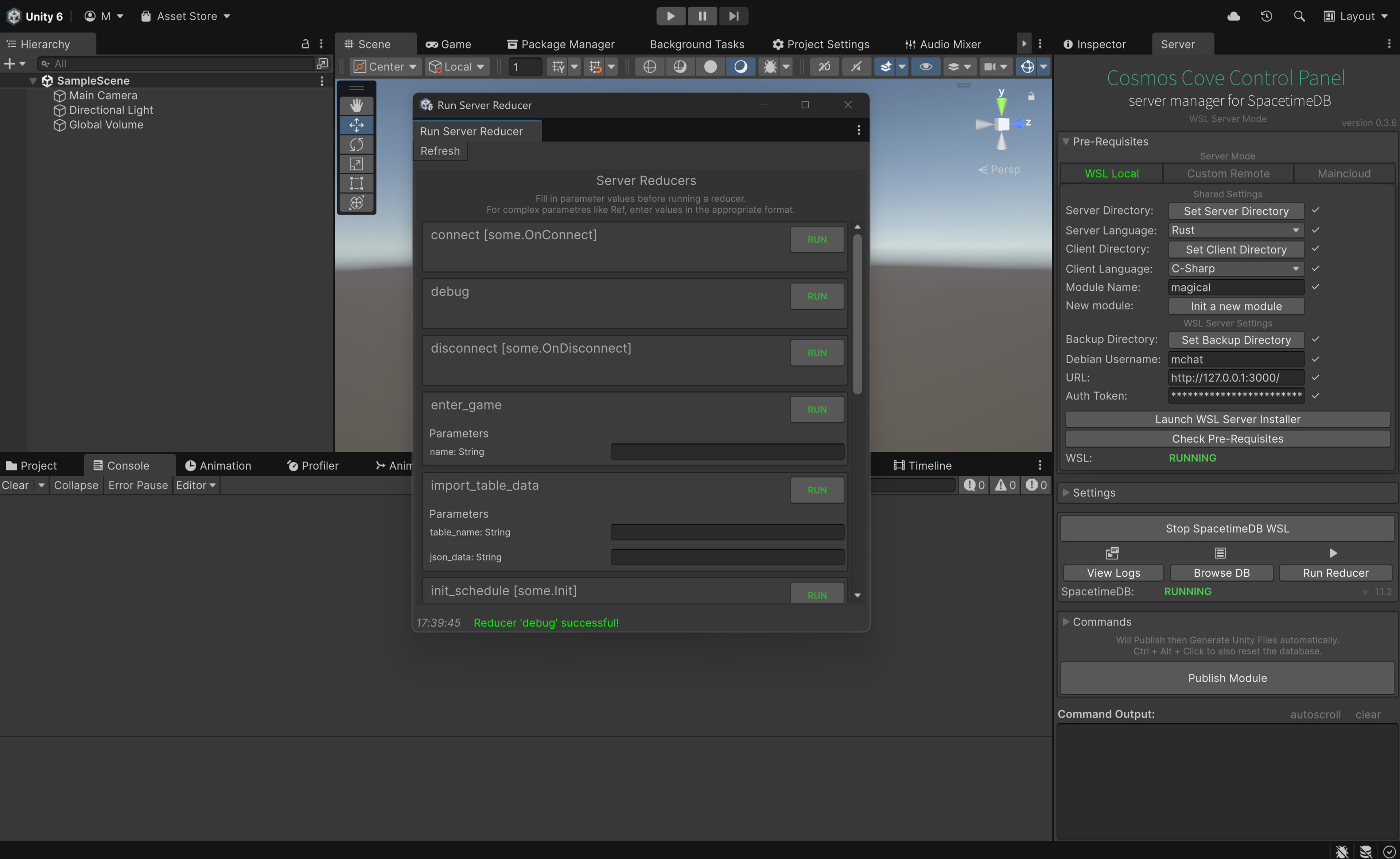Select Custom Remote server mode

[1228, 173]
